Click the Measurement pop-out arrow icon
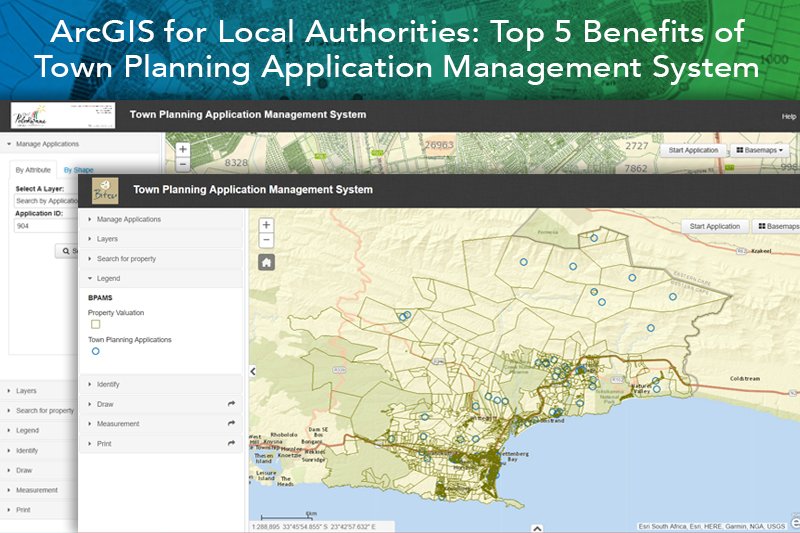The width and height of the screenshot is (800, 533). coord(231,423)
